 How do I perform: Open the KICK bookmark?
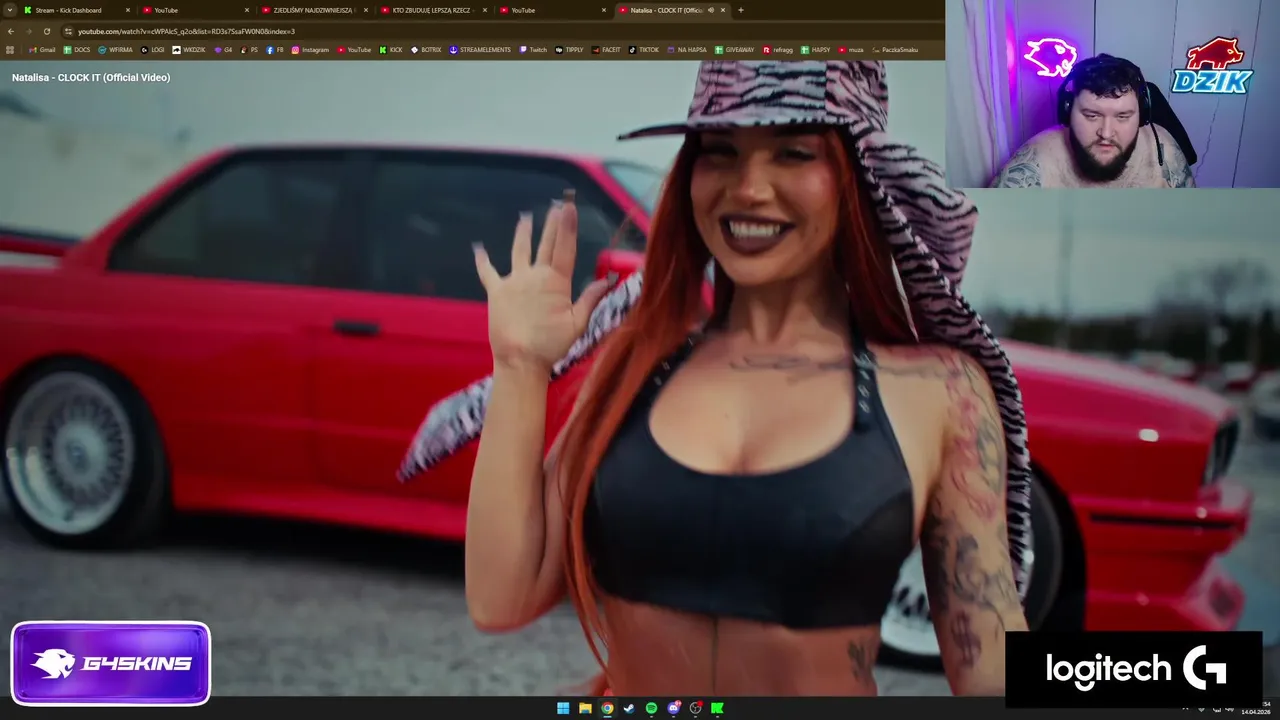(x=391, y=50)
